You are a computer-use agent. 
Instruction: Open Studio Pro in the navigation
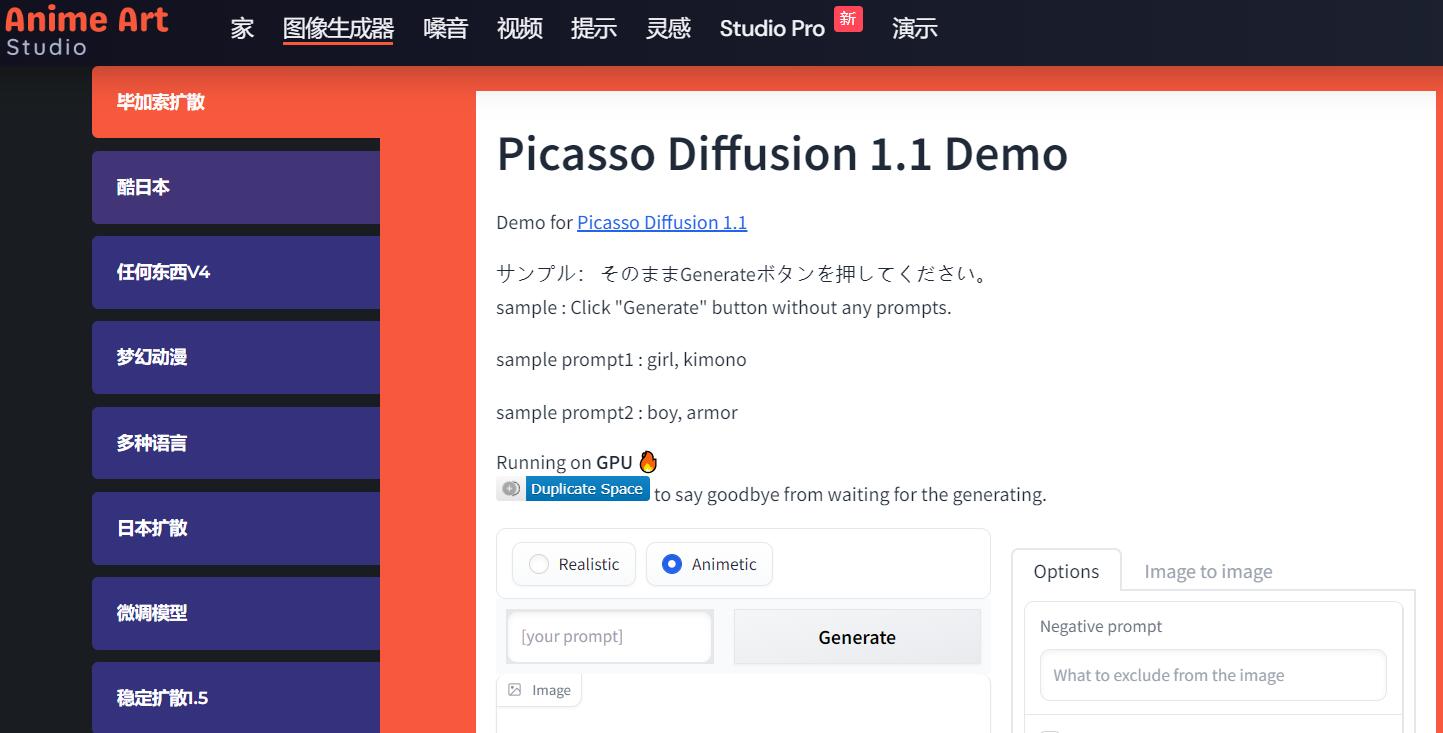pos(772,28)
